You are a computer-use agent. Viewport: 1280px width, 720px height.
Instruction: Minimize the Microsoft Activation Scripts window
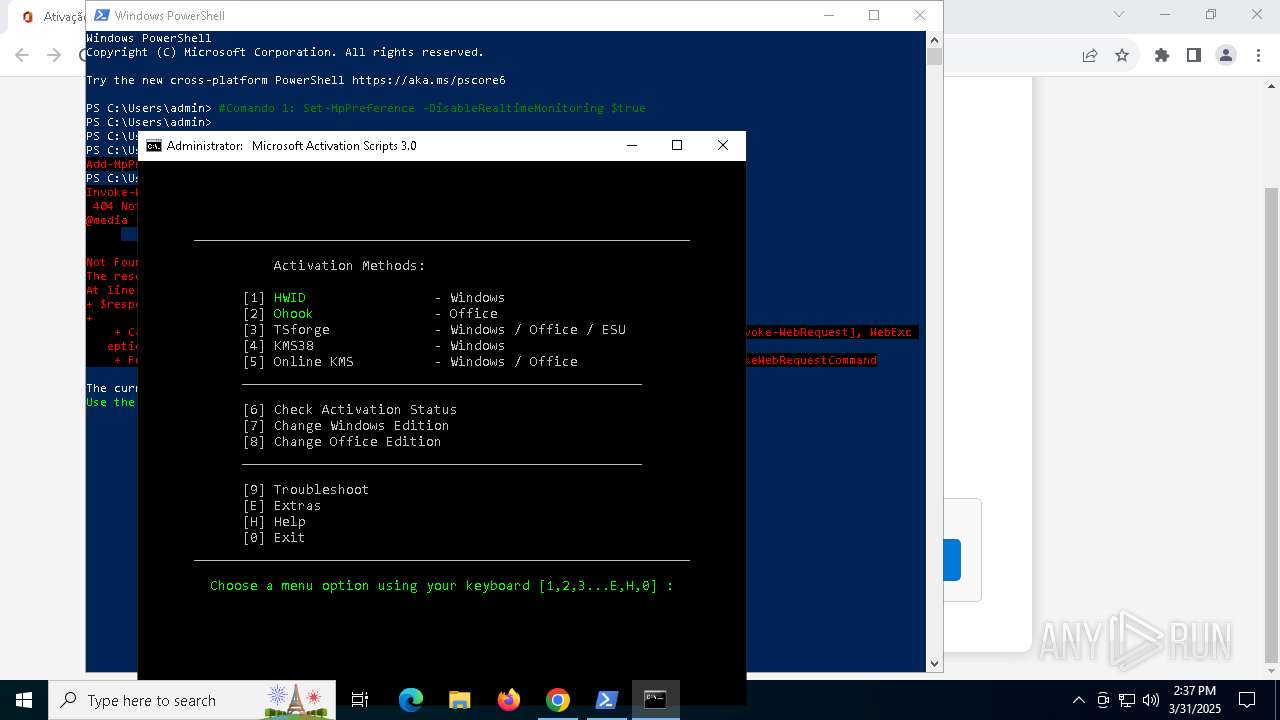[632, 145]
